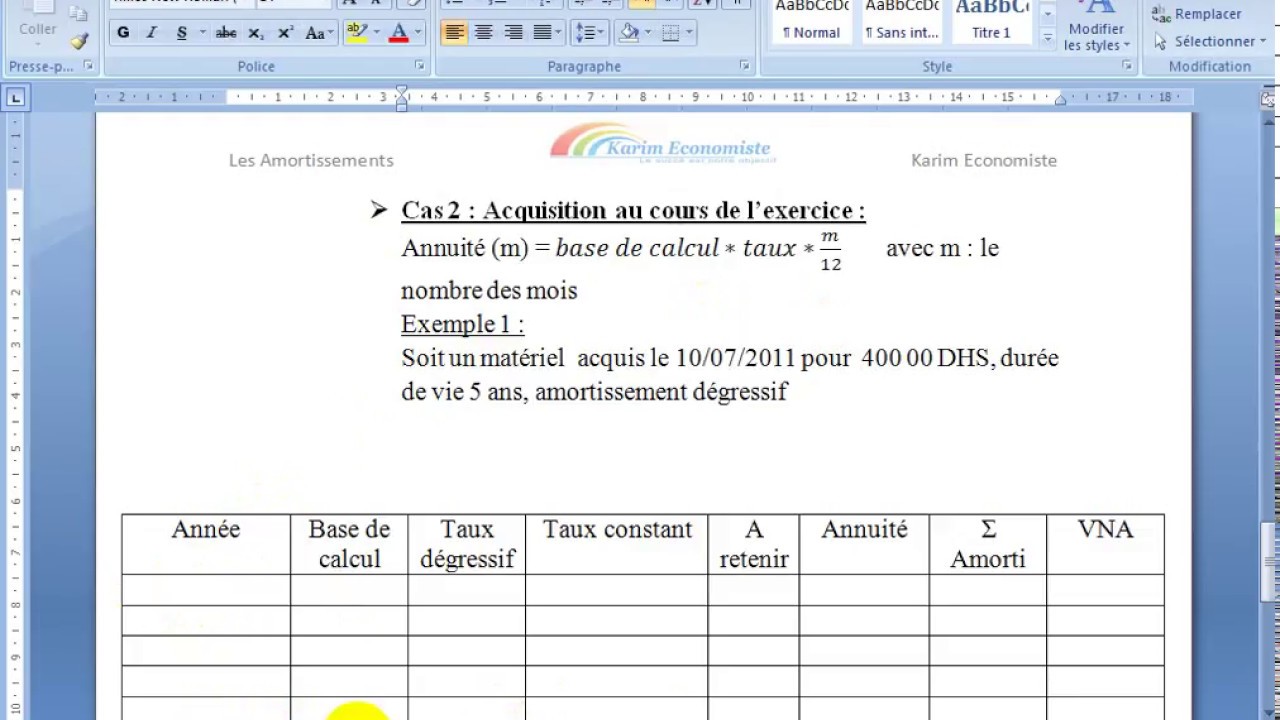
Task: Click the 'Base de calcul' header cell
Action: pos(349,544)
